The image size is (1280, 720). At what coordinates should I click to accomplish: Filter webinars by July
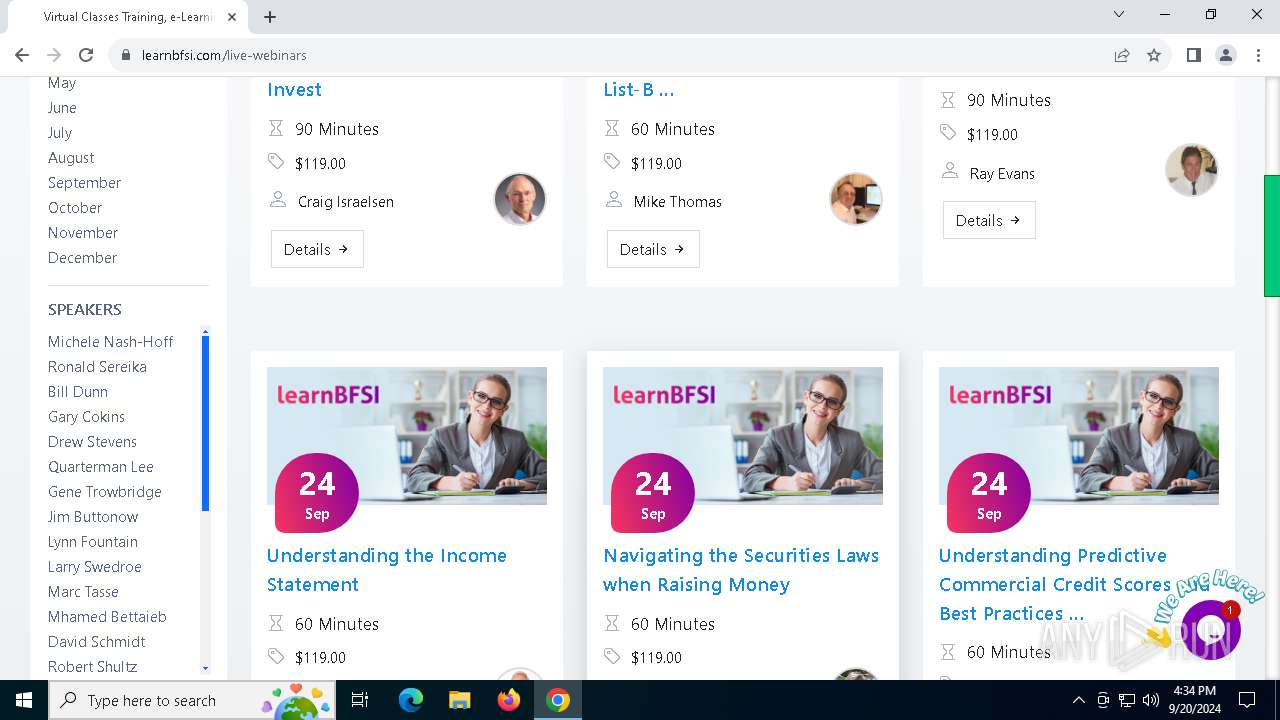[60, 133]
